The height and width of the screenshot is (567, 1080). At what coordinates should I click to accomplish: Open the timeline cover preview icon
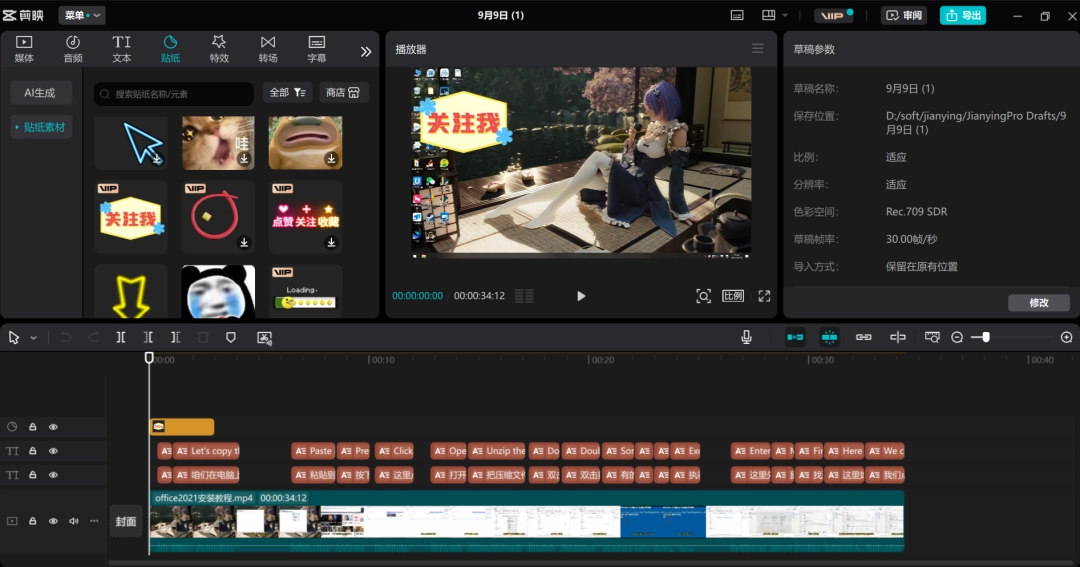tap(932, 337)
